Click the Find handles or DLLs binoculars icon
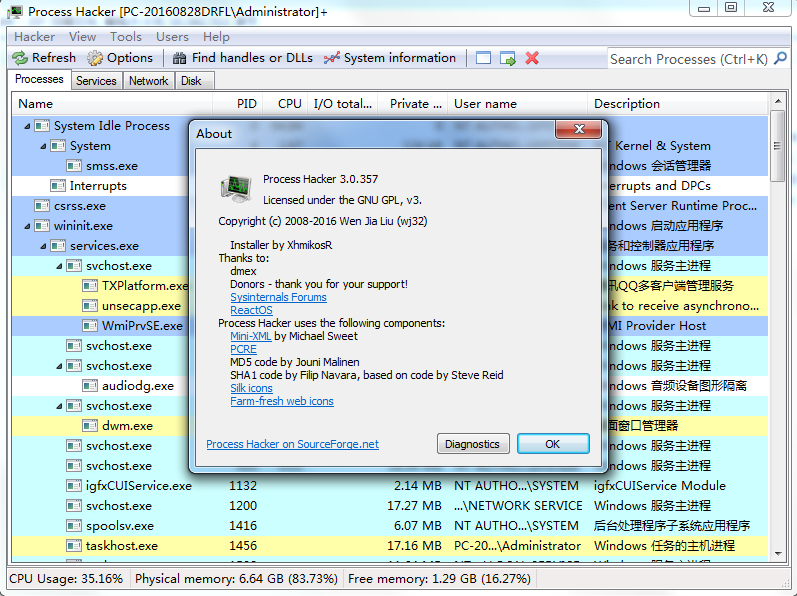 (x=179, y=58)
